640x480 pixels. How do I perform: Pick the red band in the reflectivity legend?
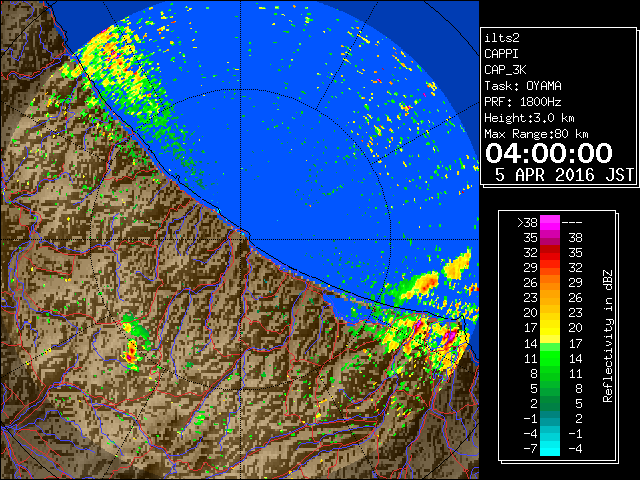coord(550,253)
